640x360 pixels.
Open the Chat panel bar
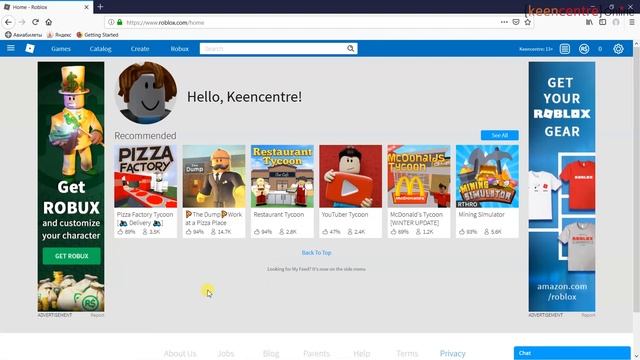[572, 353]
